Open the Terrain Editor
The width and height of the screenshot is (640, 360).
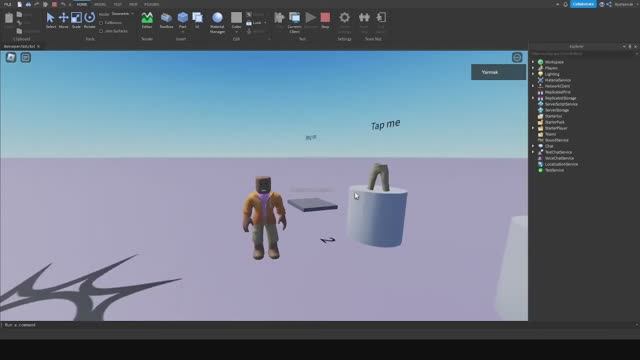click(147, 20)
